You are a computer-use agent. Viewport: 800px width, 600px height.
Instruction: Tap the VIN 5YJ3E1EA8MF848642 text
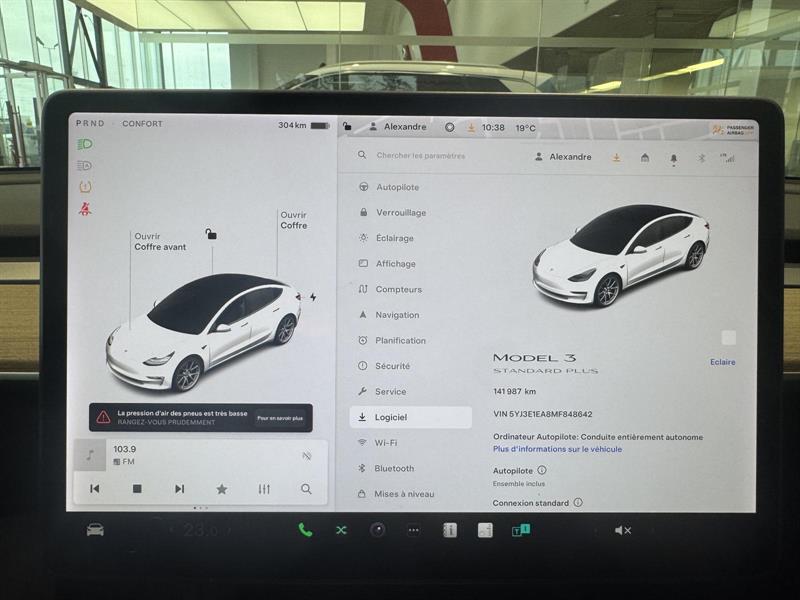[x=543, y=414]
